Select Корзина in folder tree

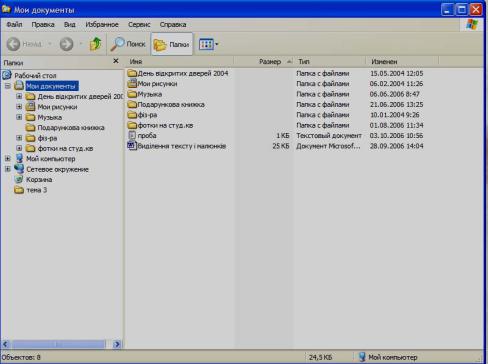click(39, 180)
